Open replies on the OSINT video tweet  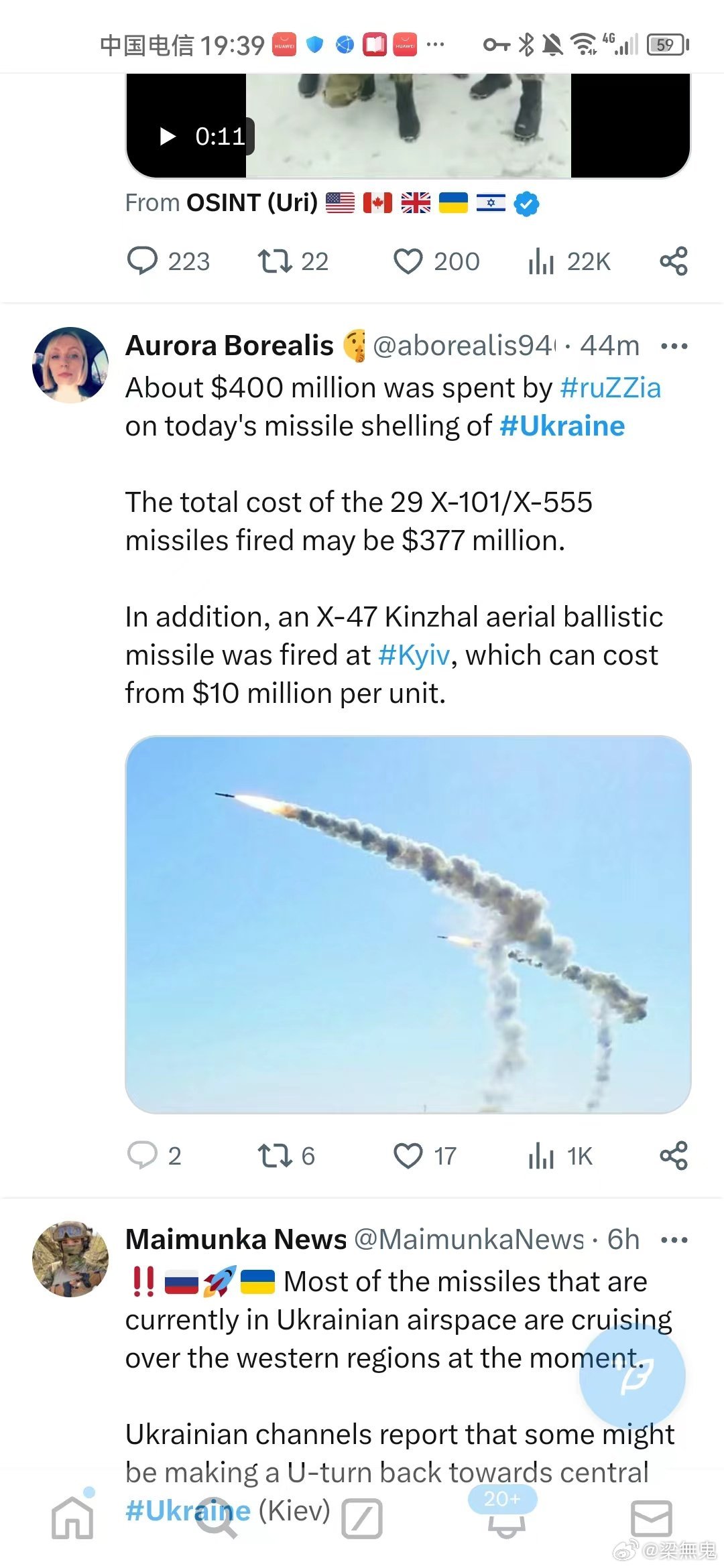142,261
